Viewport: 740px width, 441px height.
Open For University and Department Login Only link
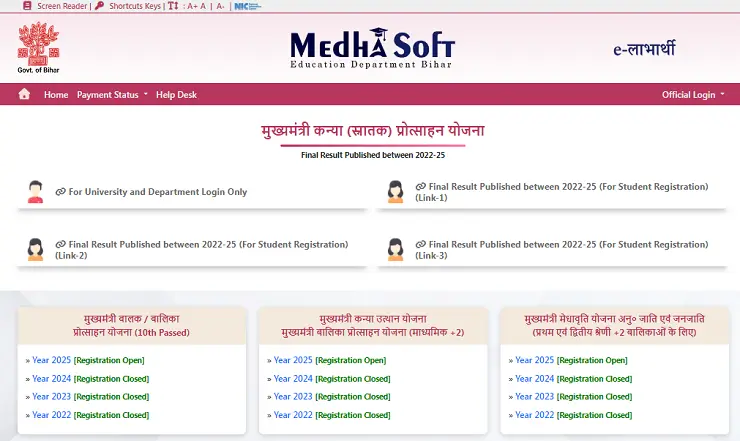click(x=157, y=192)
